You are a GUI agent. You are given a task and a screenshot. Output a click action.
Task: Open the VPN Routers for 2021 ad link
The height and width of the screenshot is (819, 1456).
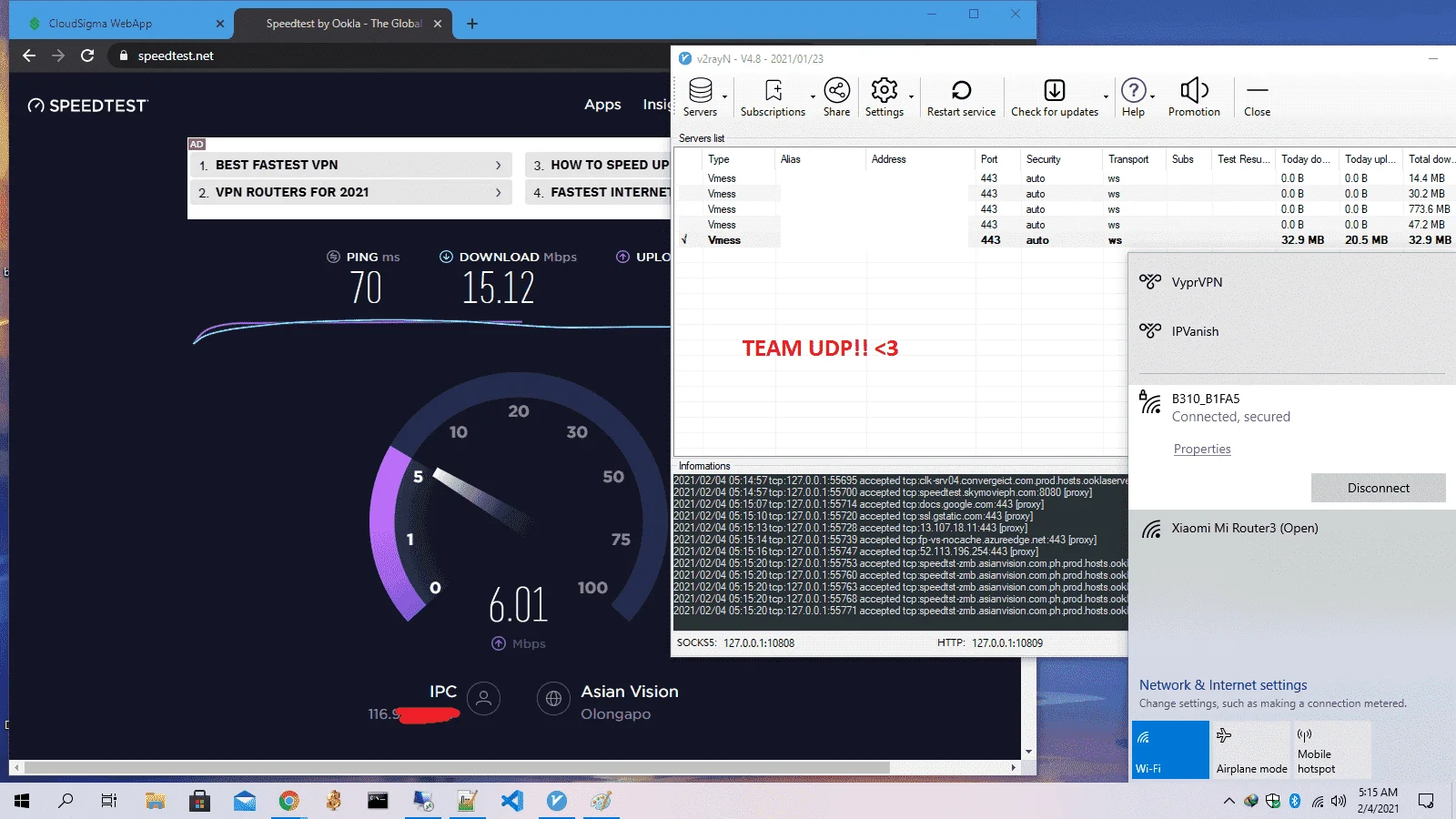click(x=350, y=192)
